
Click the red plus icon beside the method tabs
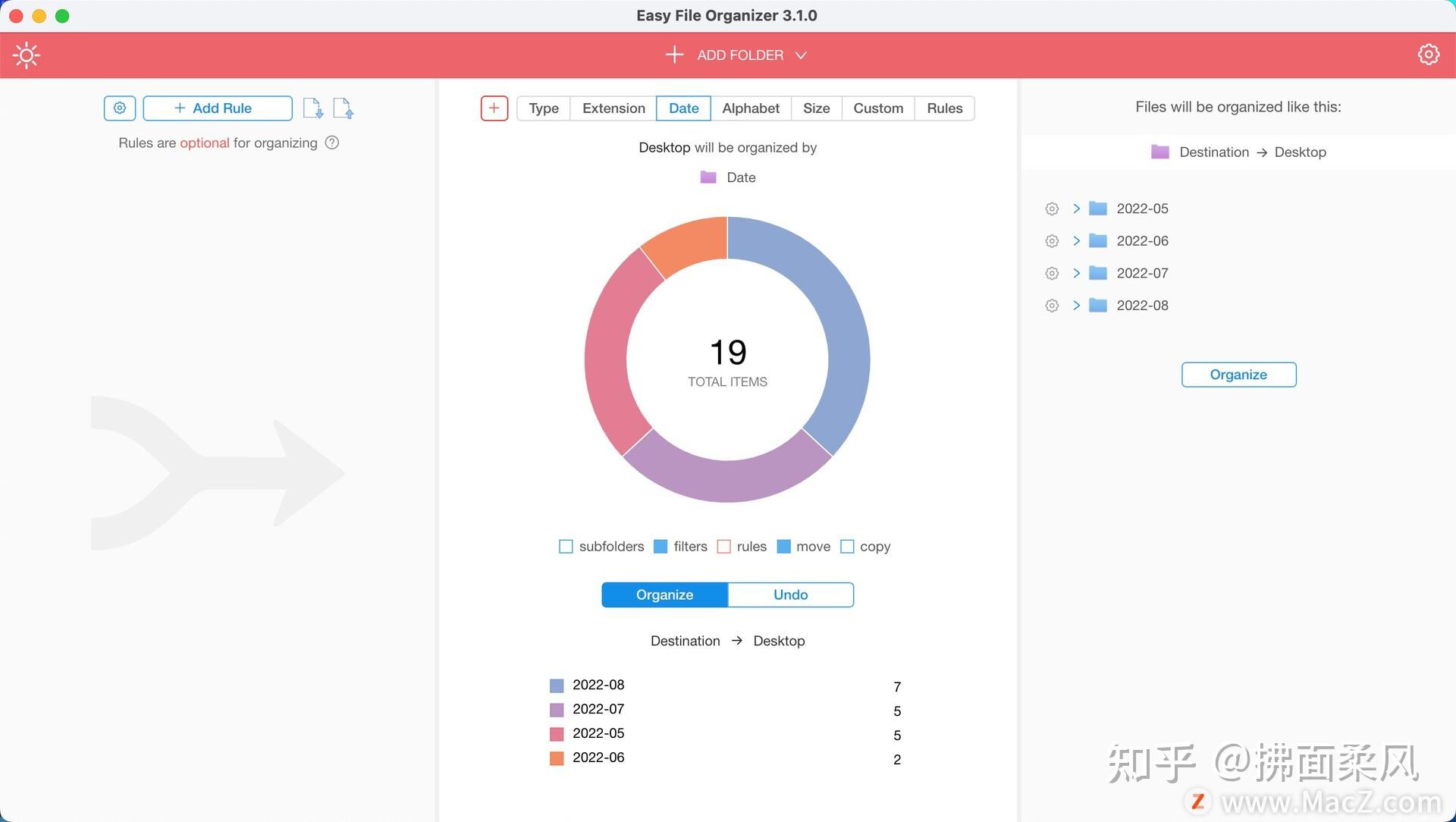494,108
